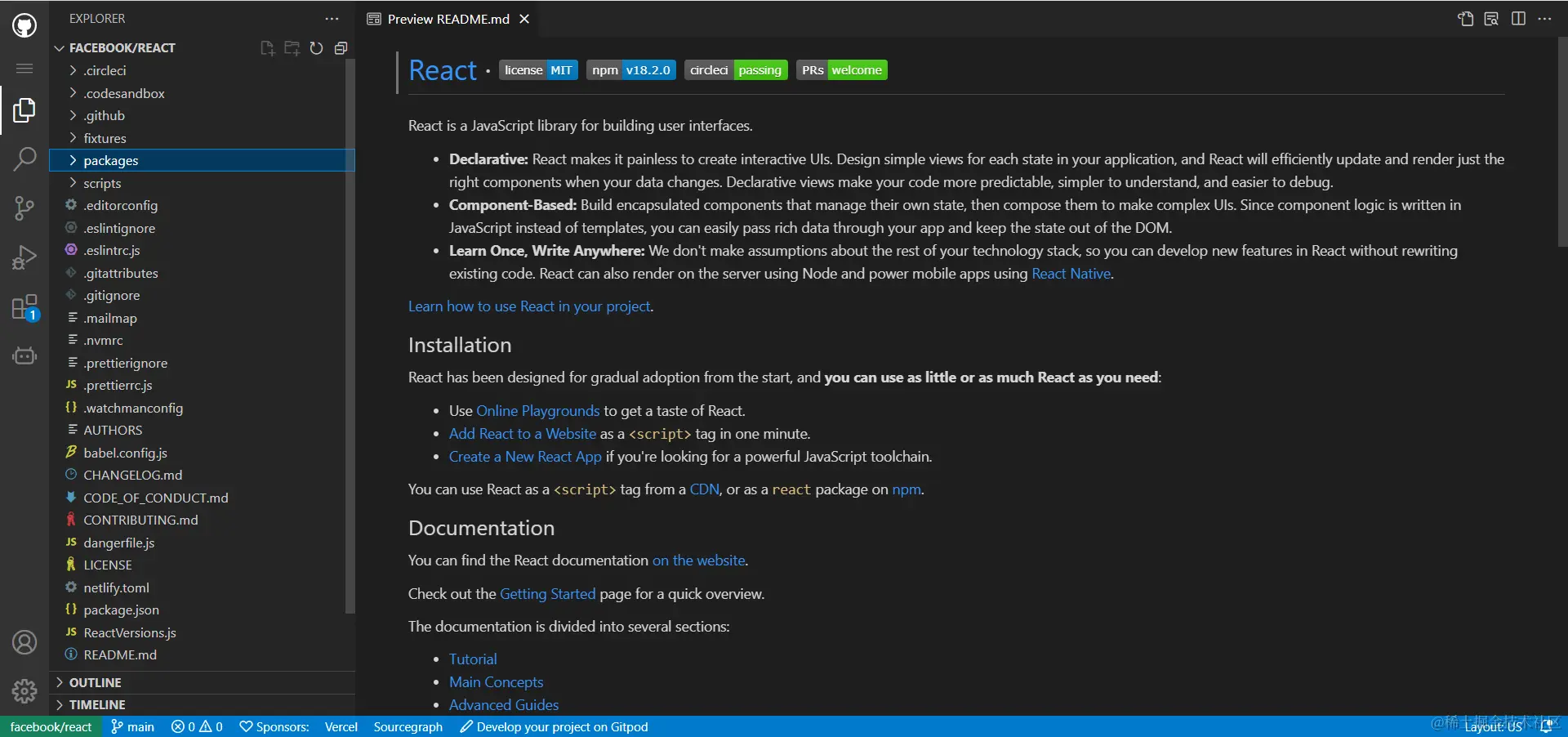The height and width of the screenshot is (737, 1568).
Task: Open the Source Control panel
Action: click(24, 208)
